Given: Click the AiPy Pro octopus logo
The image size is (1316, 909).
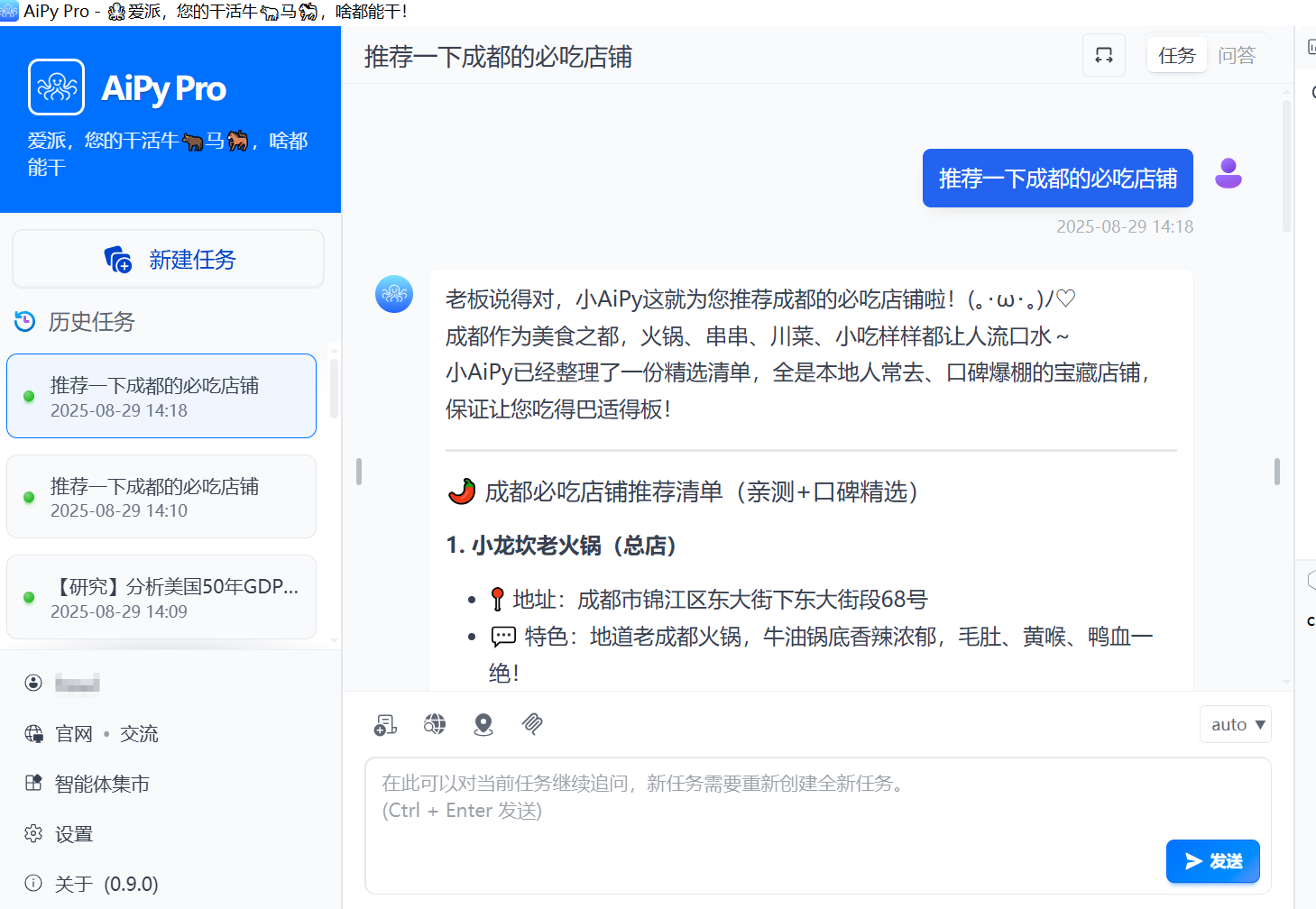Looking at the screenshot, I should click(x=57, y=87).
